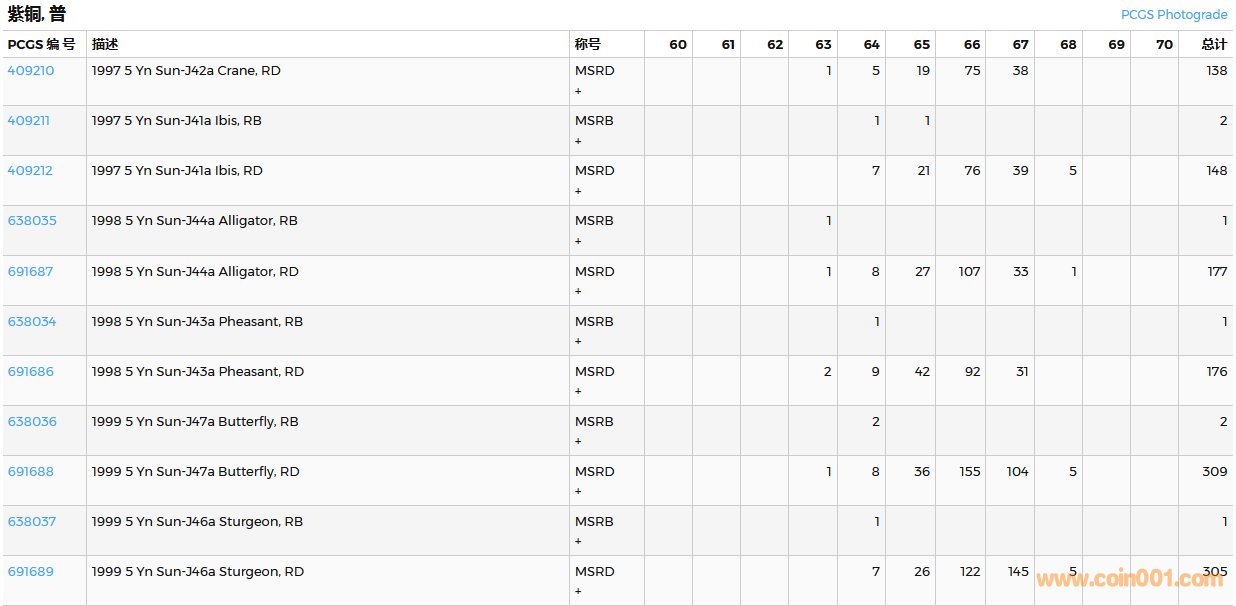Expand plus sign in Sturgeon RB row
Image resolution: width=1236 pixels, height=606 pixels.
pos(578,541)
